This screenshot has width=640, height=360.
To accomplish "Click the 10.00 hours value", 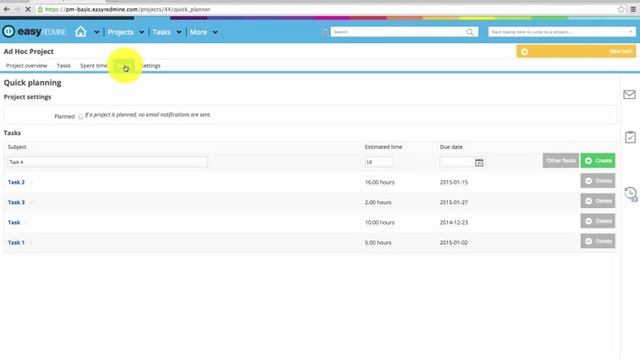I will (x=380, y=222).
